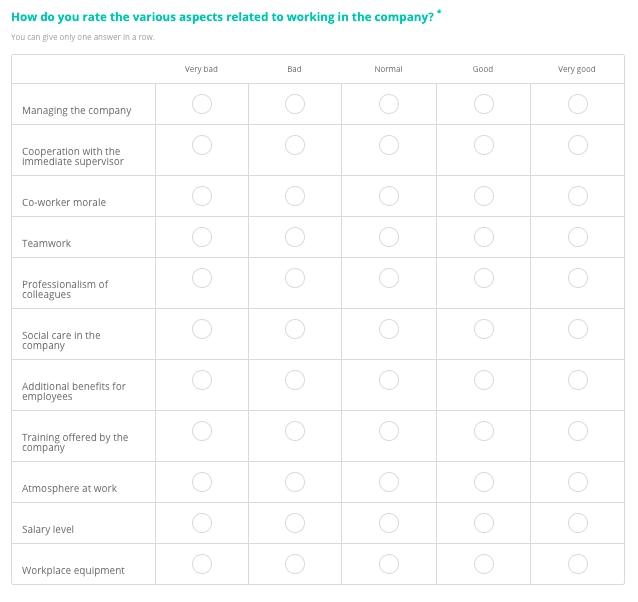The width and height of the screenshot is (638, 602).
Task: Rate Social care in the company Very good
Action: [x=578, y=329]
